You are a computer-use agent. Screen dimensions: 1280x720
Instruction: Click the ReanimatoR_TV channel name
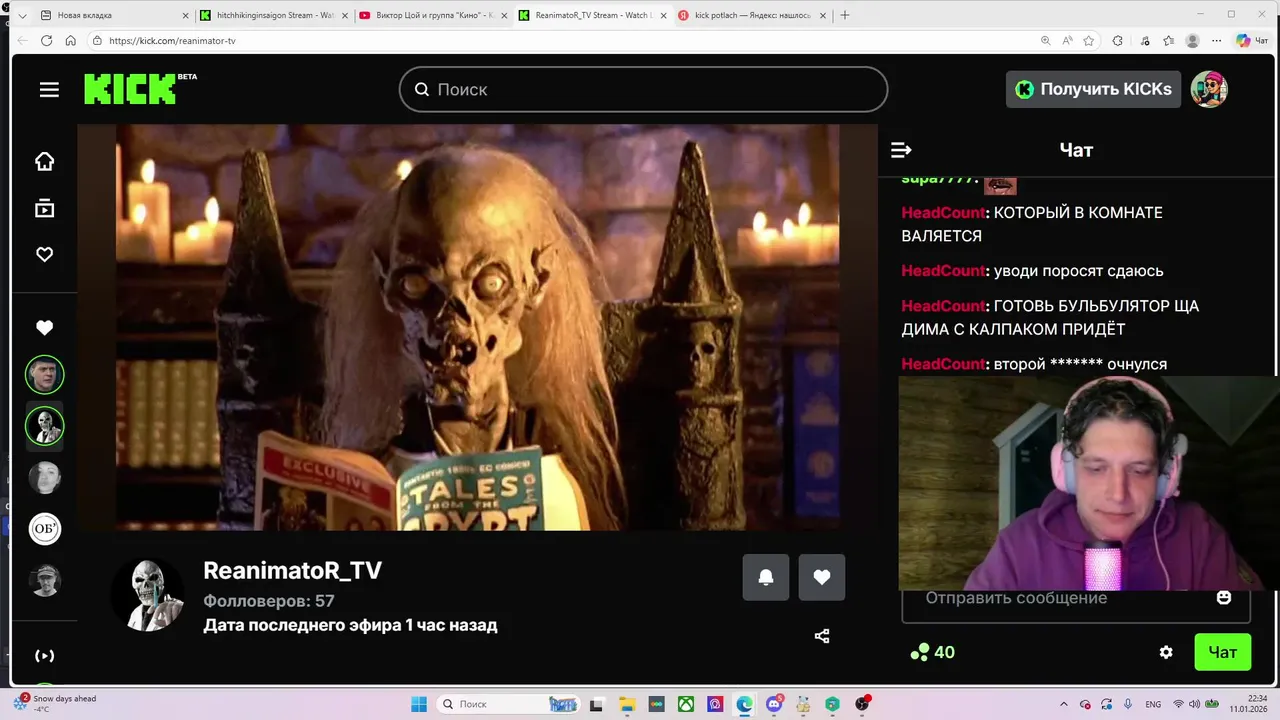point(293,571)
